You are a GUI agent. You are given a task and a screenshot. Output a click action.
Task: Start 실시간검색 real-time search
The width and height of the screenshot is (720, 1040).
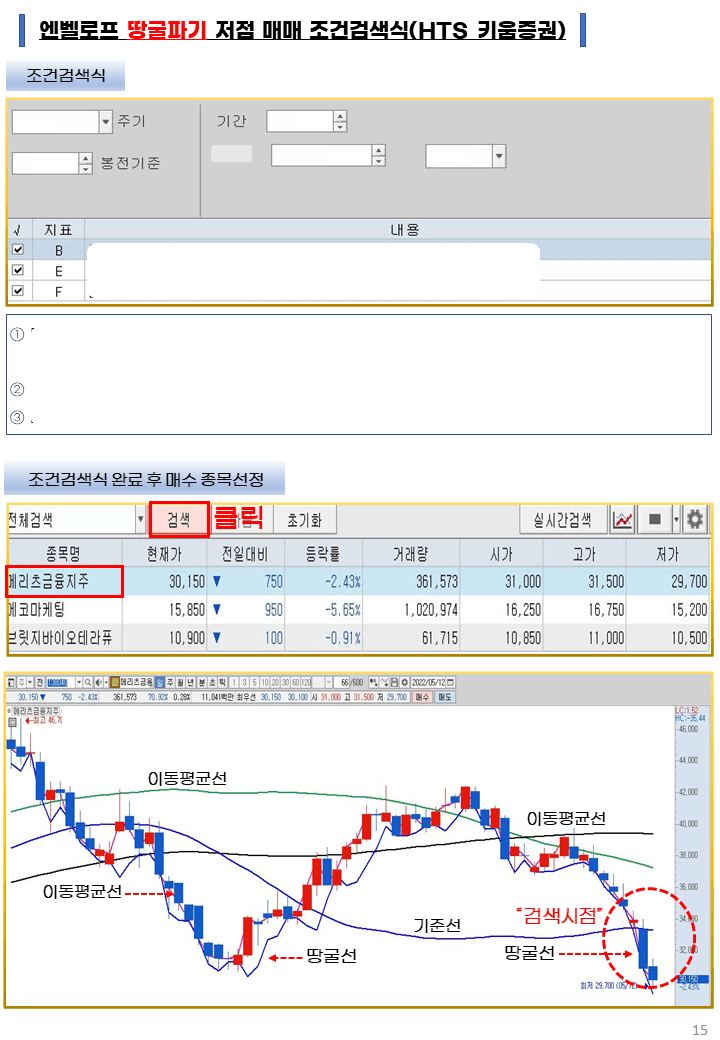[x=564, y=520]
